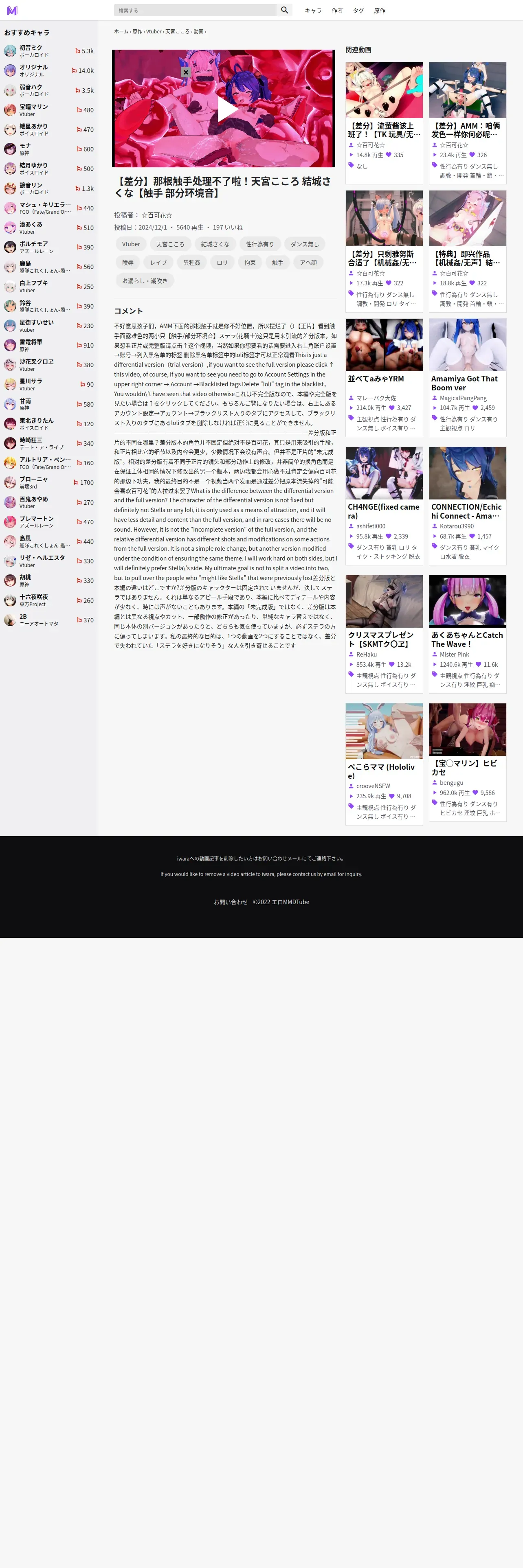Click the play button on the video
This screenshot has height=1568, width=523.
pos(227,109)
